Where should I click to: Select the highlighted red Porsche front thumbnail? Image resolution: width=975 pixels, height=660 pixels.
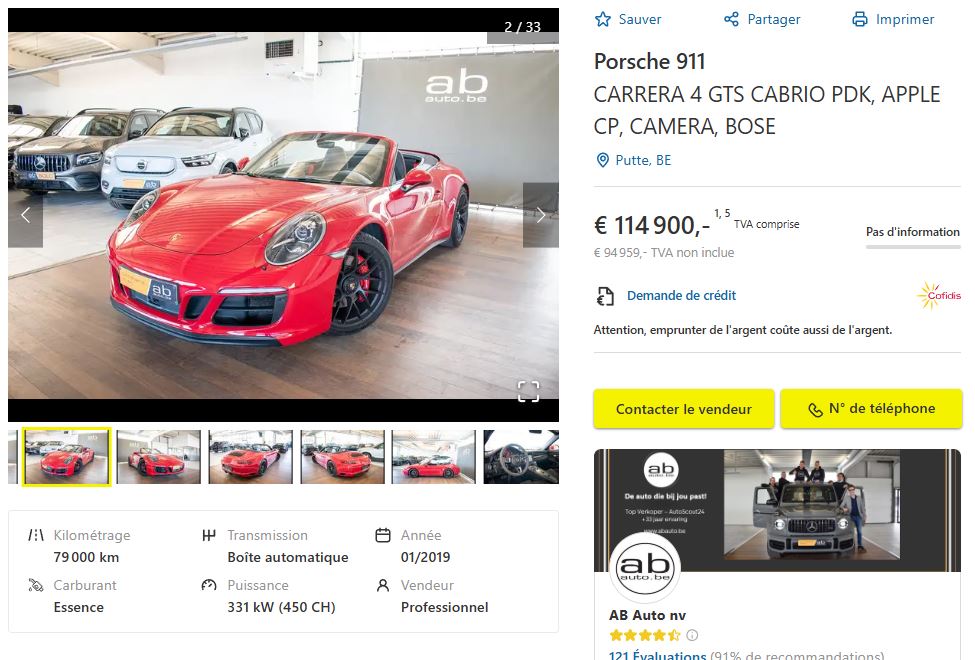67,457
